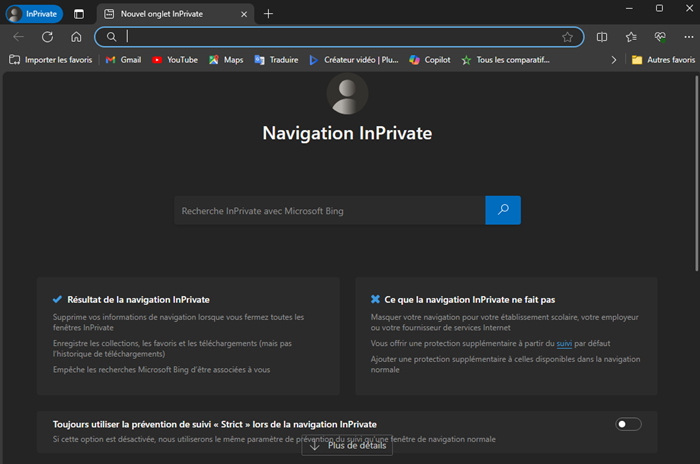Image resolution: width=700 pixels, height=464 pixels.
Task: Click the back navigation arrow
Action: (18, 37)
